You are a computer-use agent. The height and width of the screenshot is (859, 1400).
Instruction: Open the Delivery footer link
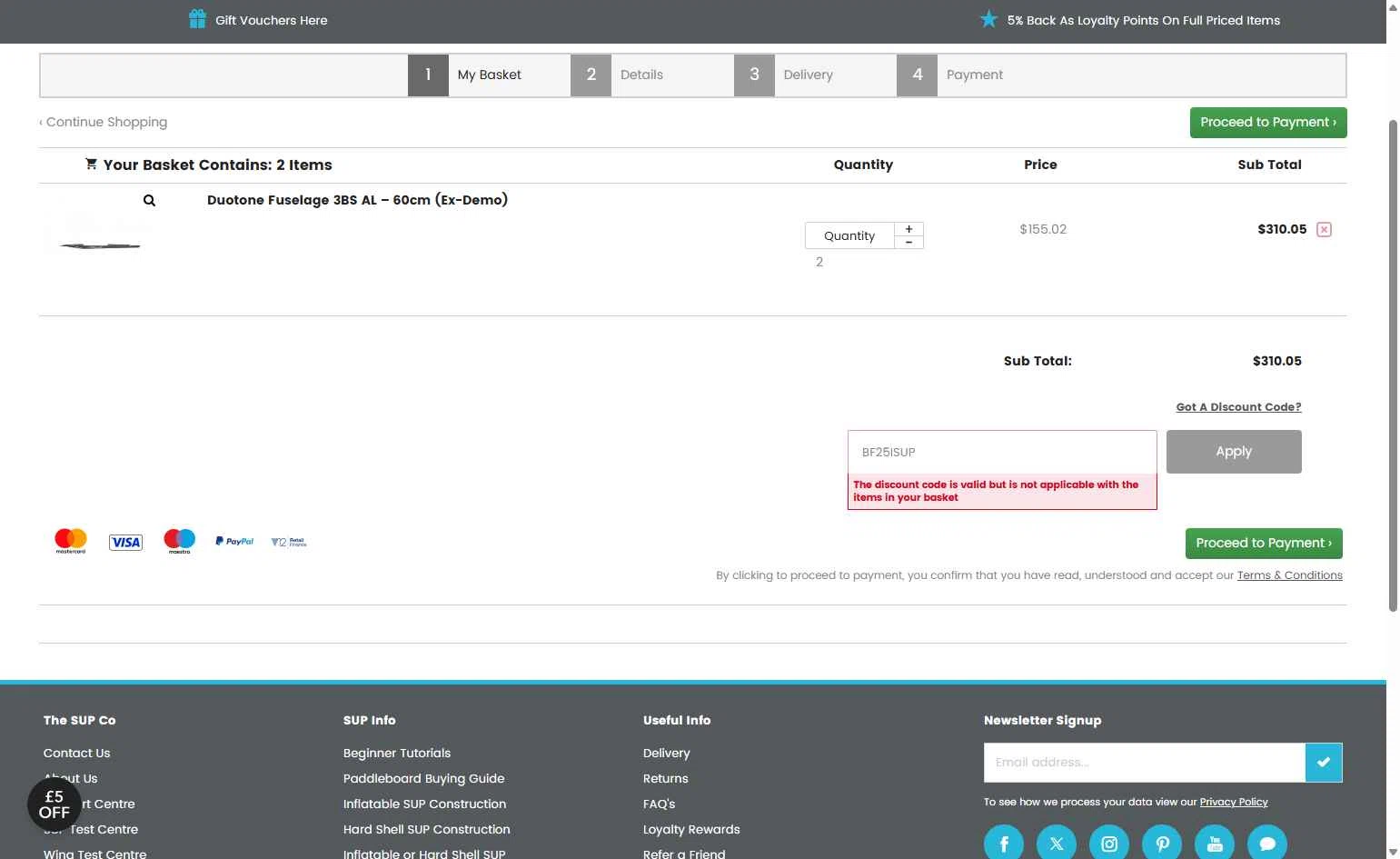pos(666,754)
